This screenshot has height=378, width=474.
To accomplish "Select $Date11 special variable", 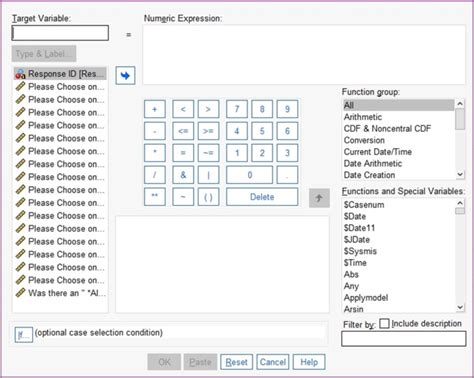I will [x=399, y=228].
